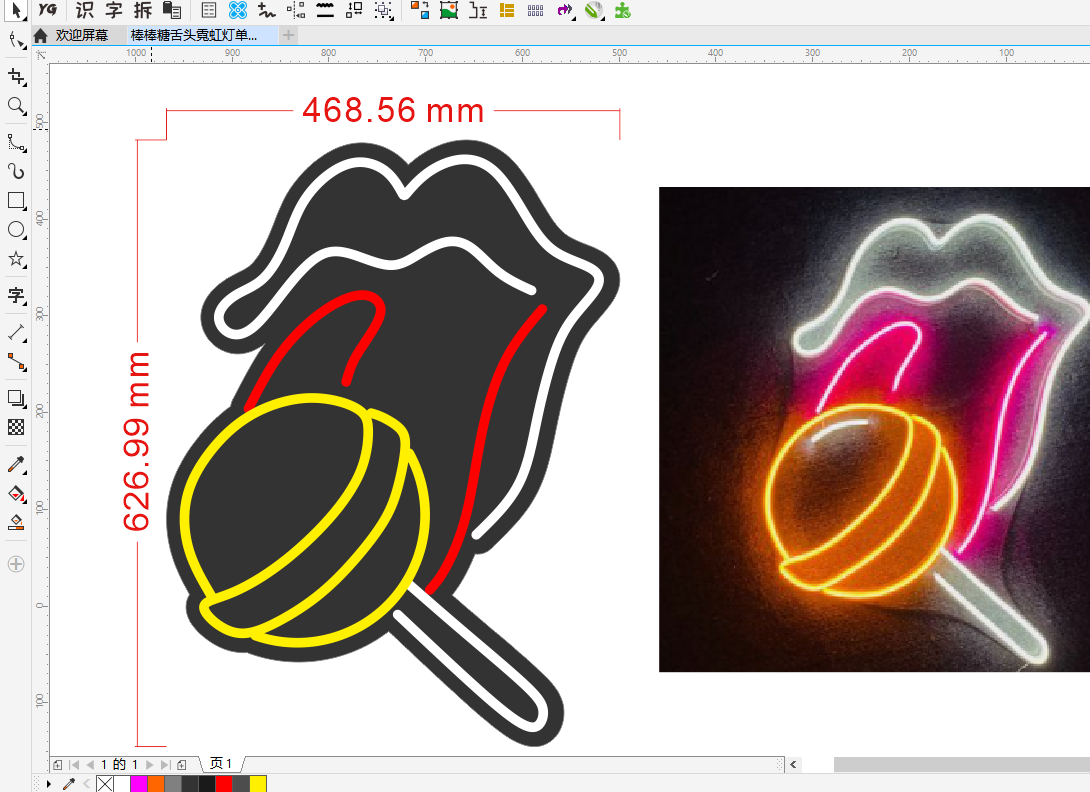The height and width of the screenshot is (792, 1090).
Task: Open the toolbox customize plus button
Action: (x=16, y=564)
